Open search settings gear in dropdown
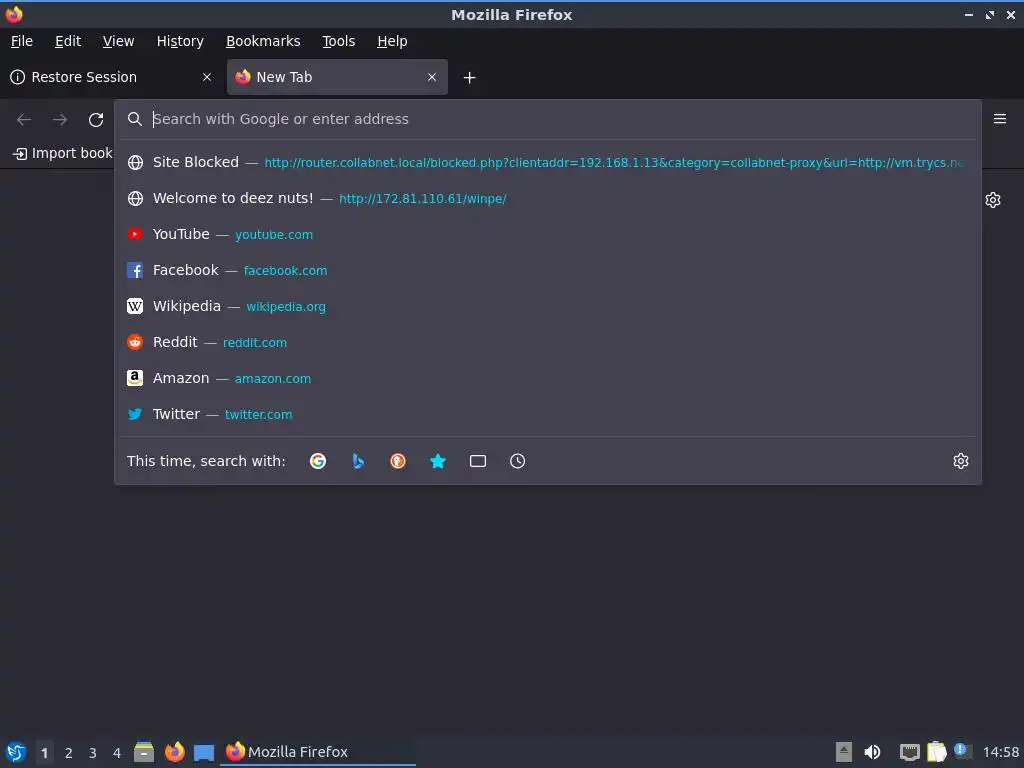The height and width of the screenshot is (768, 1024). click(961, 461)
